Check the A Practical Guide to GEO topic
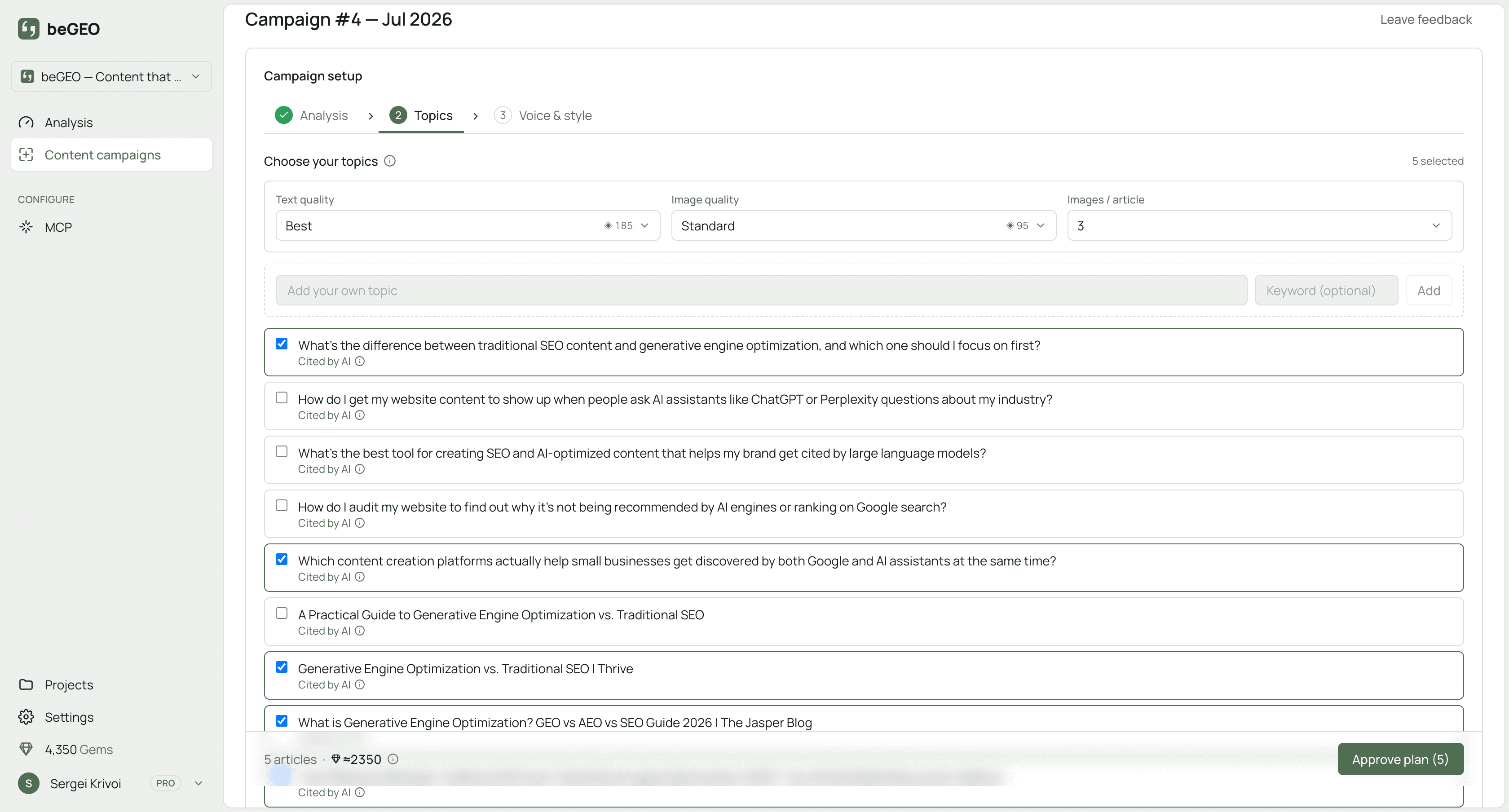 [282, 613]
